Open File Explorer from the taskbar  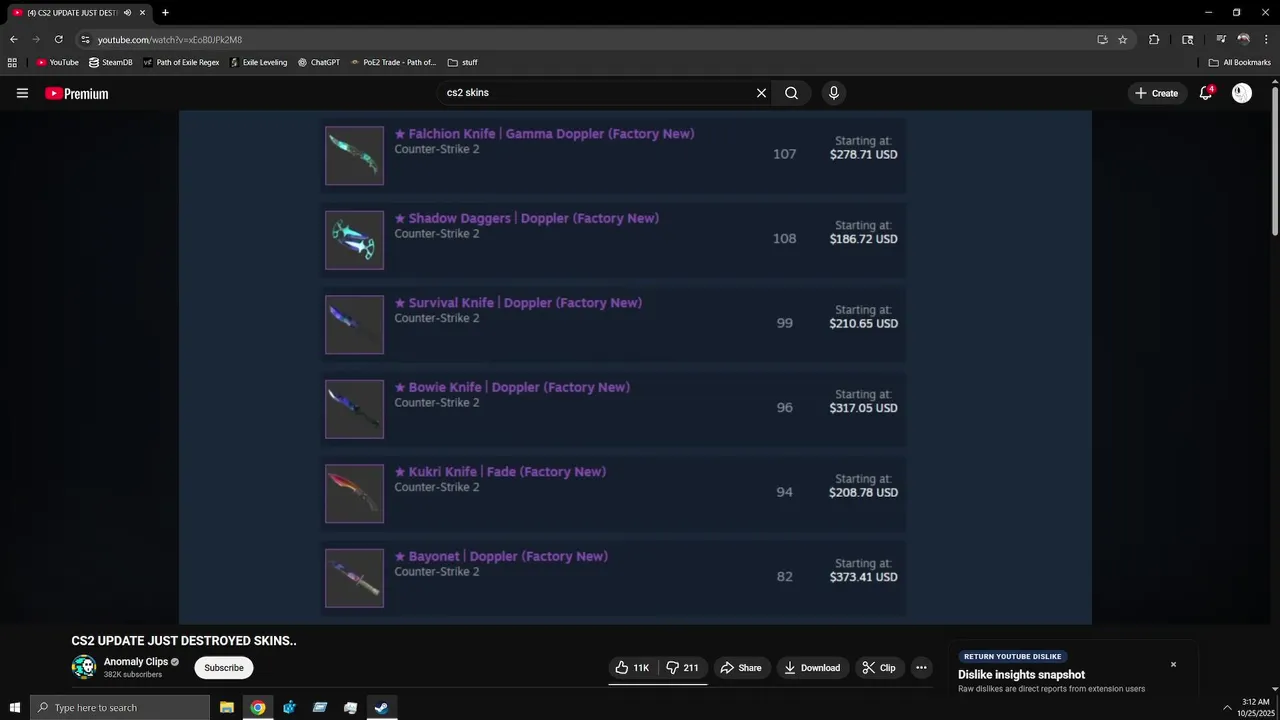click(x=227, y=708)
